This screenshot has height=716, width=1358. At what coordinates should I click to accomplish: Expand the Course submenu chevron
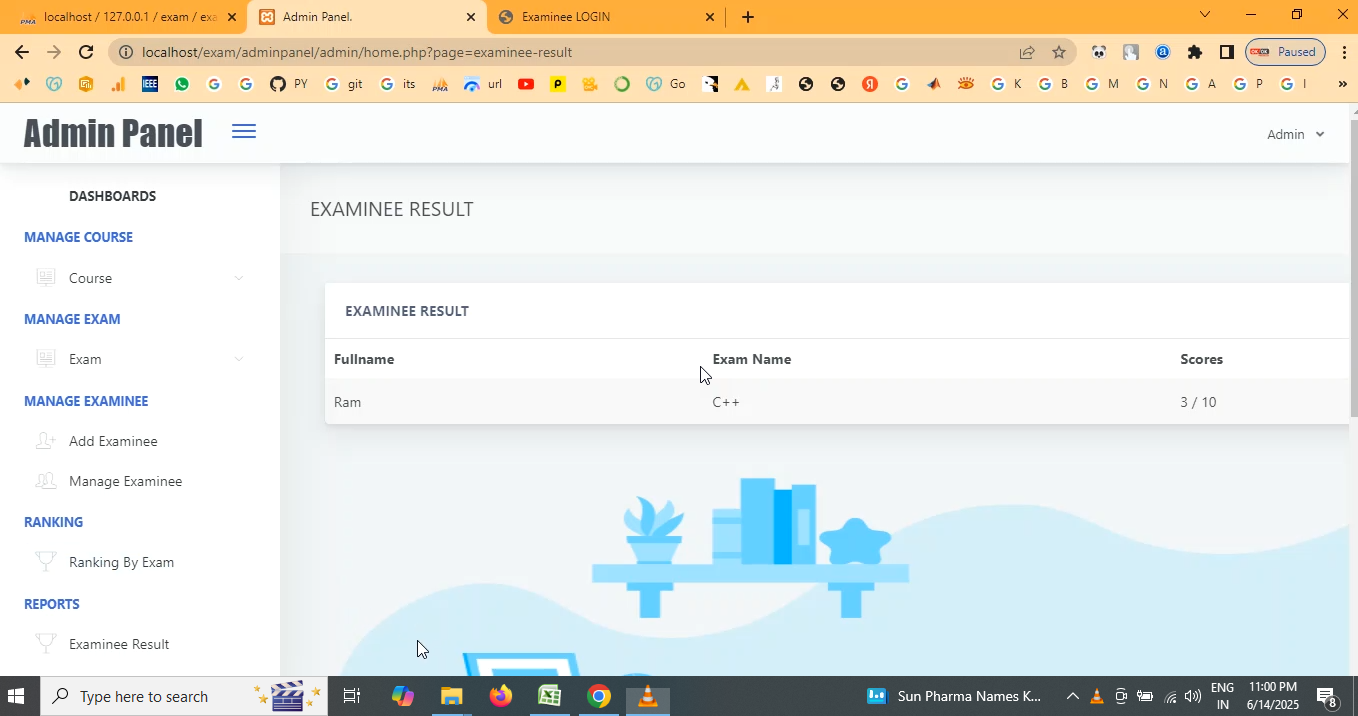[x=238, y=278]
